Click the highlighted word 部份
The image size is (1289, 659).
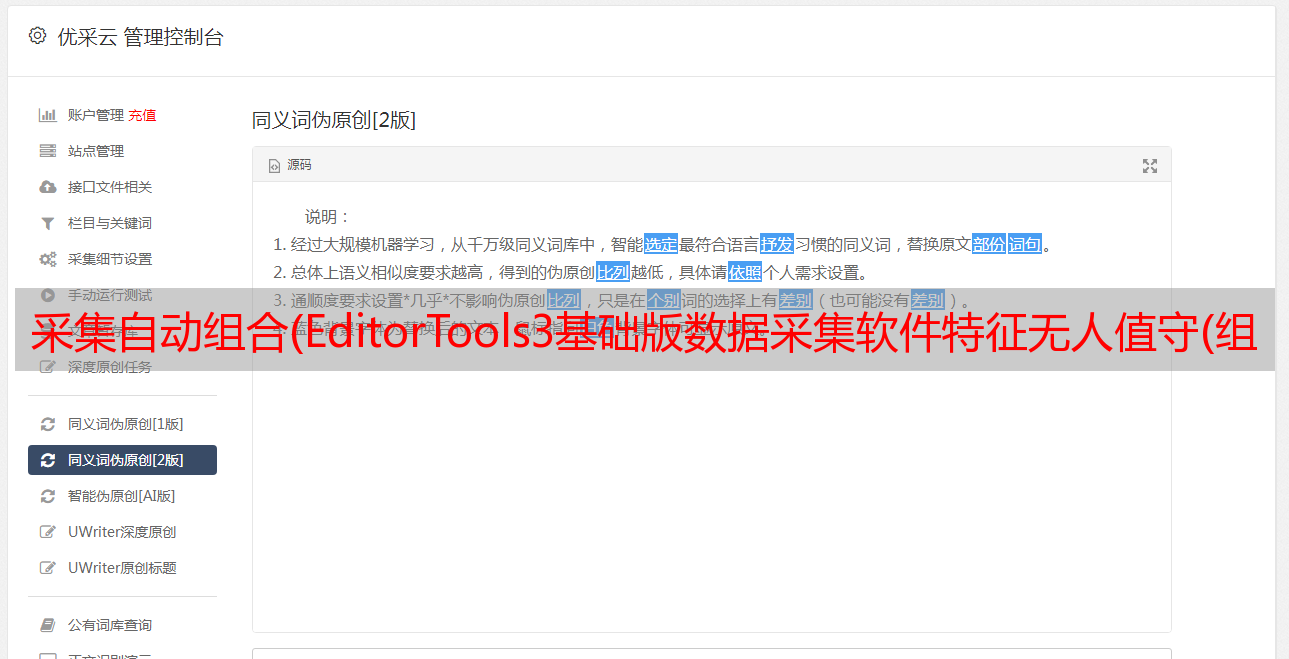[x=989, y=244]
